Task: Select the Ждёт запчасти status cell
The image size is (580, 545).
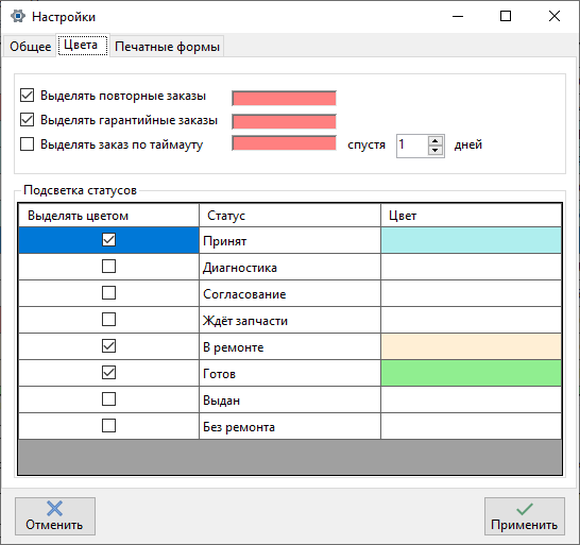Action: [290, 320]
